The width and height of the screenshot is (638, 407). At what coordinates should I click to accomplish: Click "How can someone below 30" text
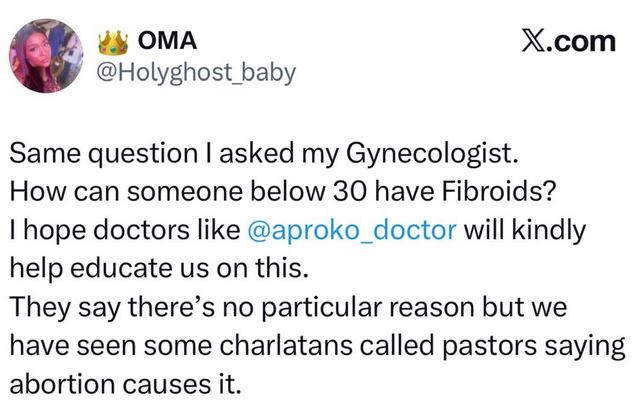(x=173, y=191)
